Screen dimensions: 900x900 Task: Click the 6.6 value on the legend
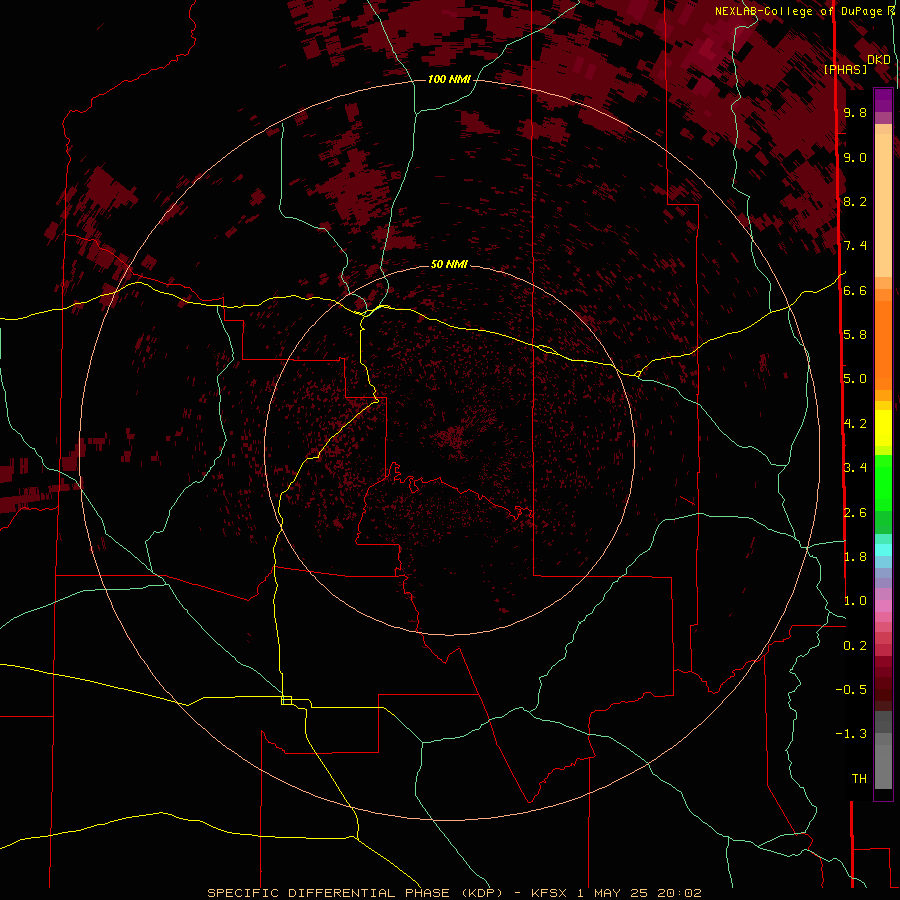coord(855,290)
